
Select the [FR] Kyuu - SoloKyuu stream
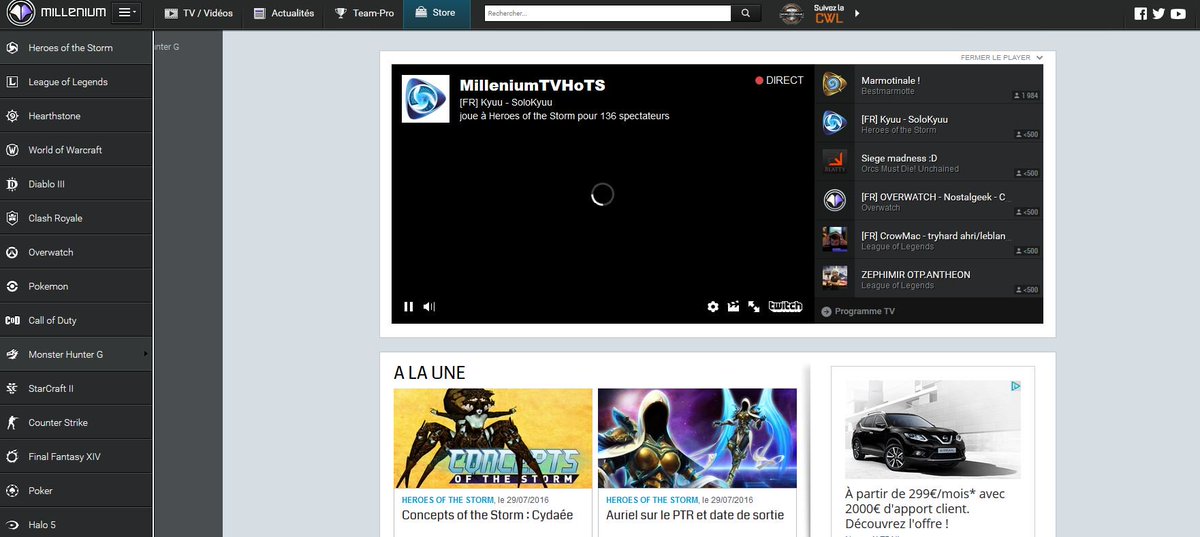(x=928, y=124)
